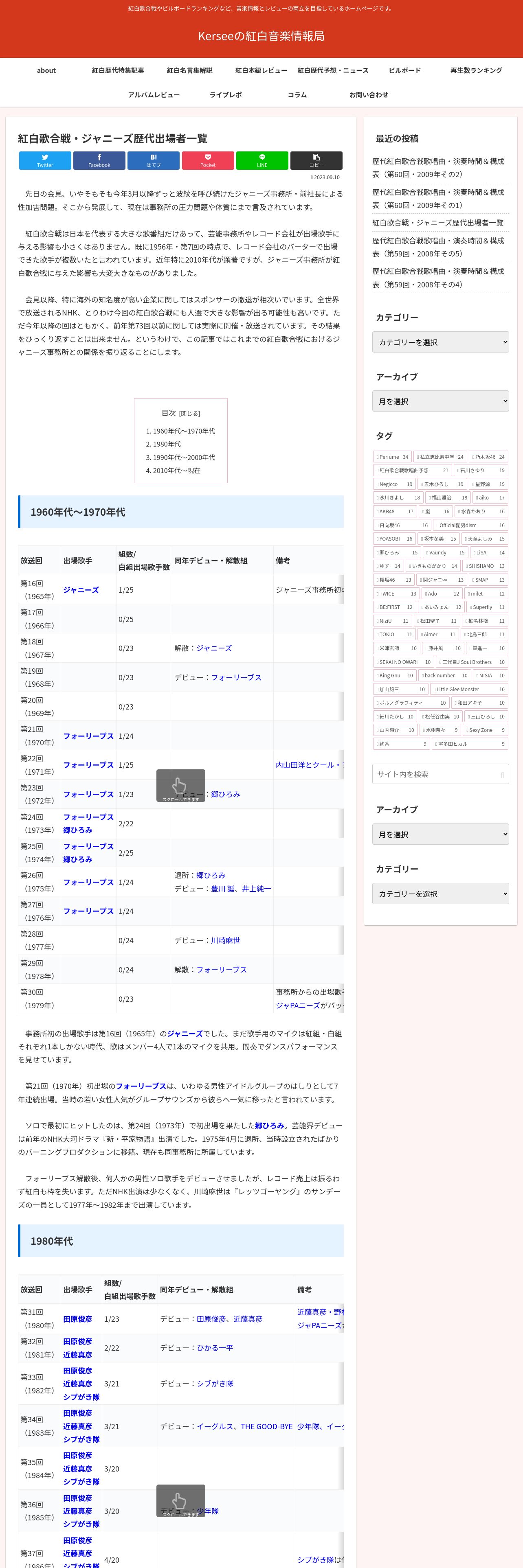
Task: Open 紅白名言集解説 menu
Action: tap(190, 70)
